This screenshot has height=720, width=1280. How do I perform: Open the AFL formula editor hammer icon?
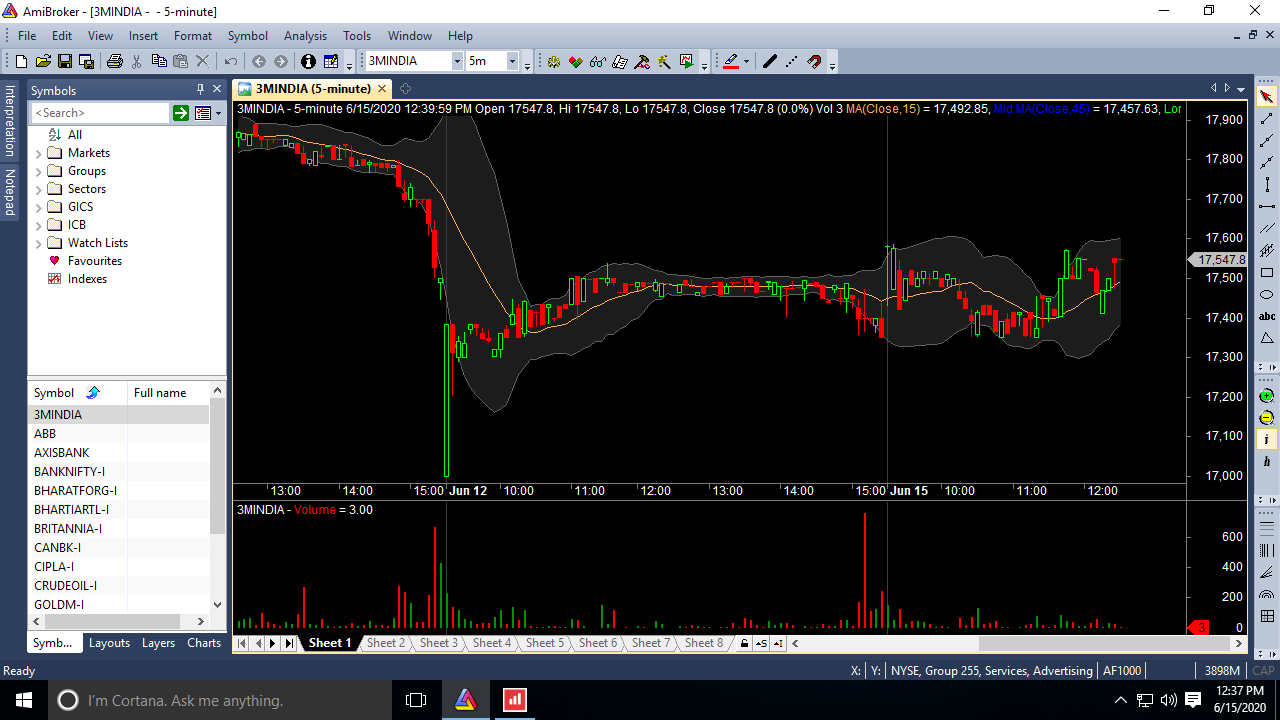pos(641,61)
